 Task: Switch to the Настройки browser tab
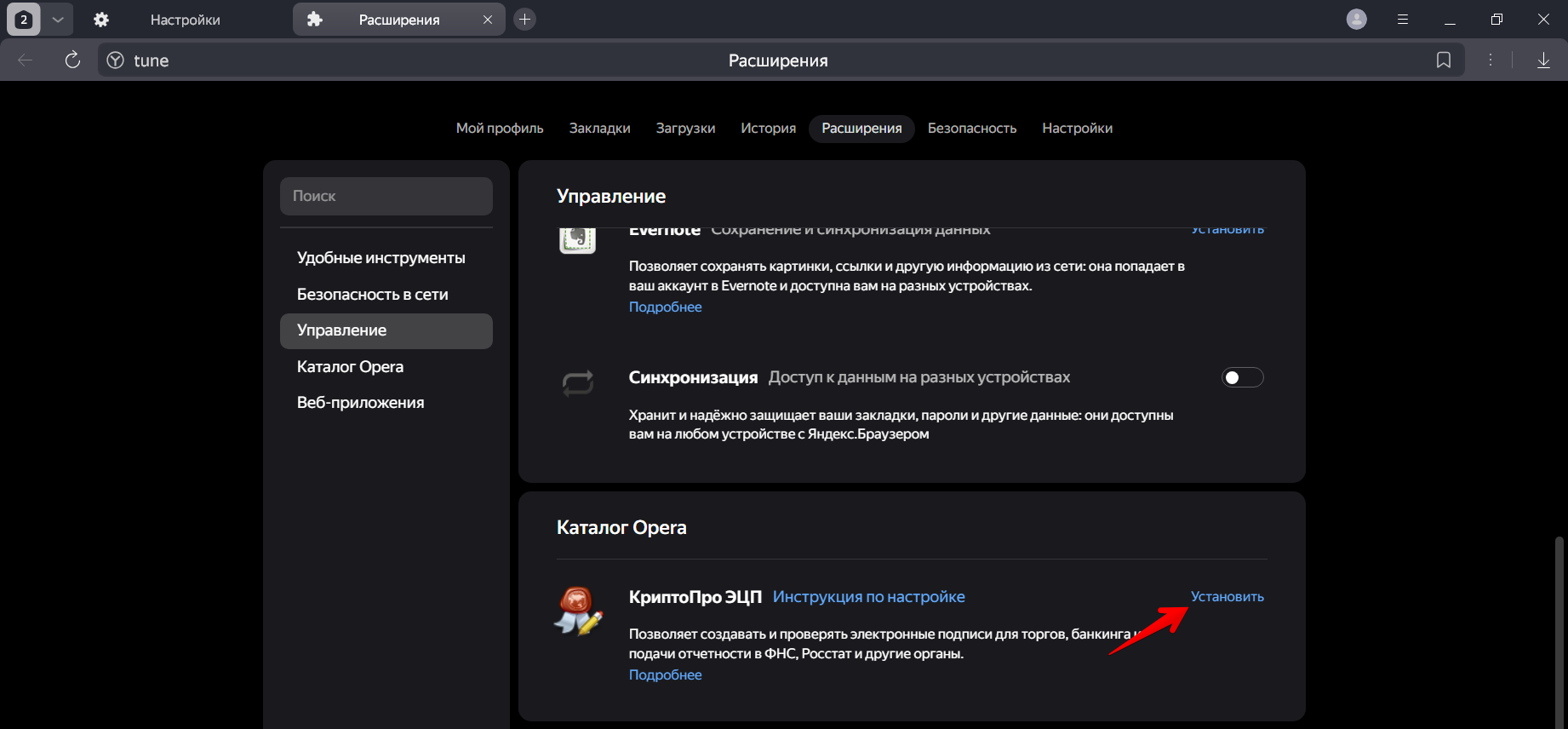click(x=185, y=20)
